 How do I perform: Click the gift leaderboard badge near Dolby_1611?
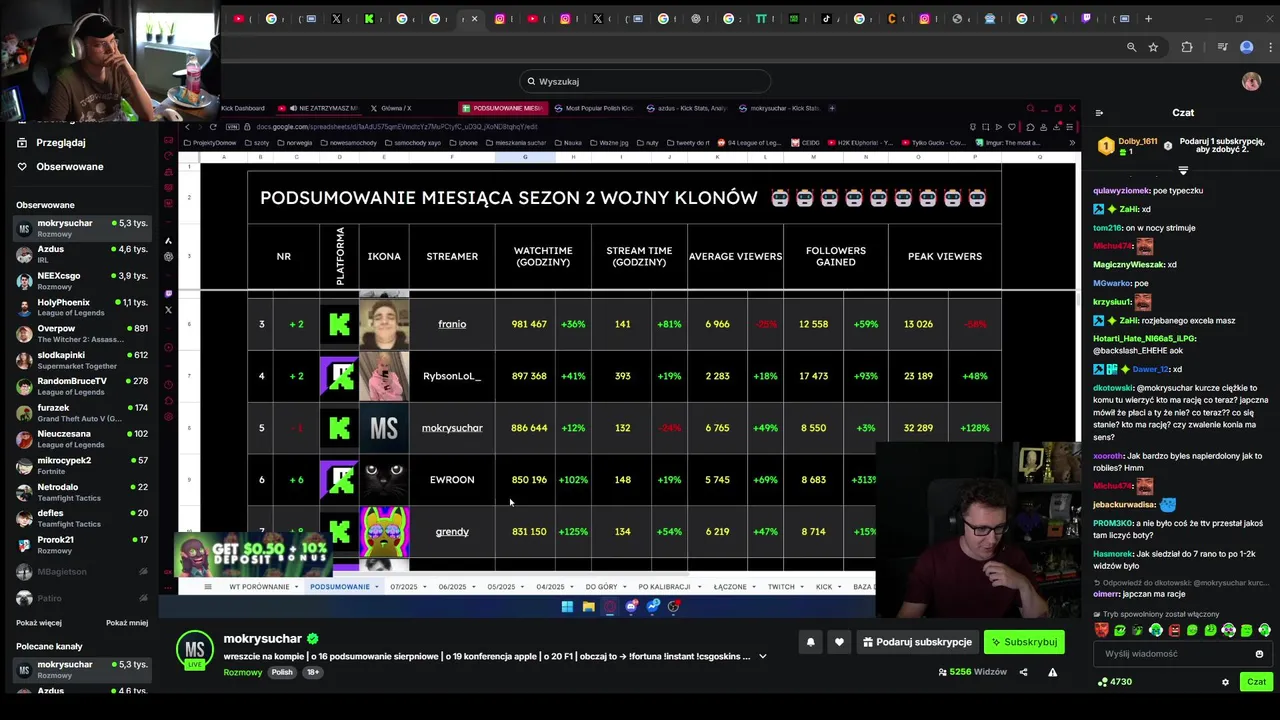click(1106, 146)
